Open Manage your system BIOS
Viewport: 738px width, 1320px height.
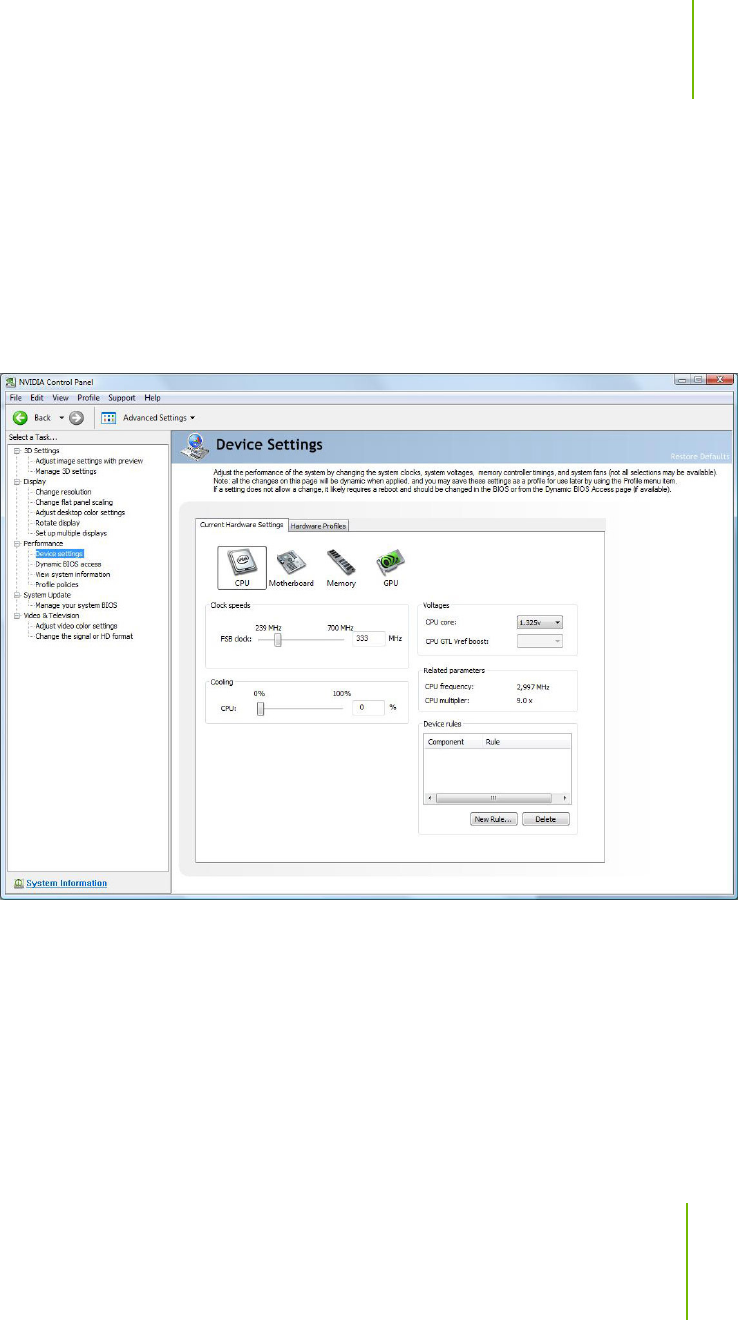click(x=76, y=605)
